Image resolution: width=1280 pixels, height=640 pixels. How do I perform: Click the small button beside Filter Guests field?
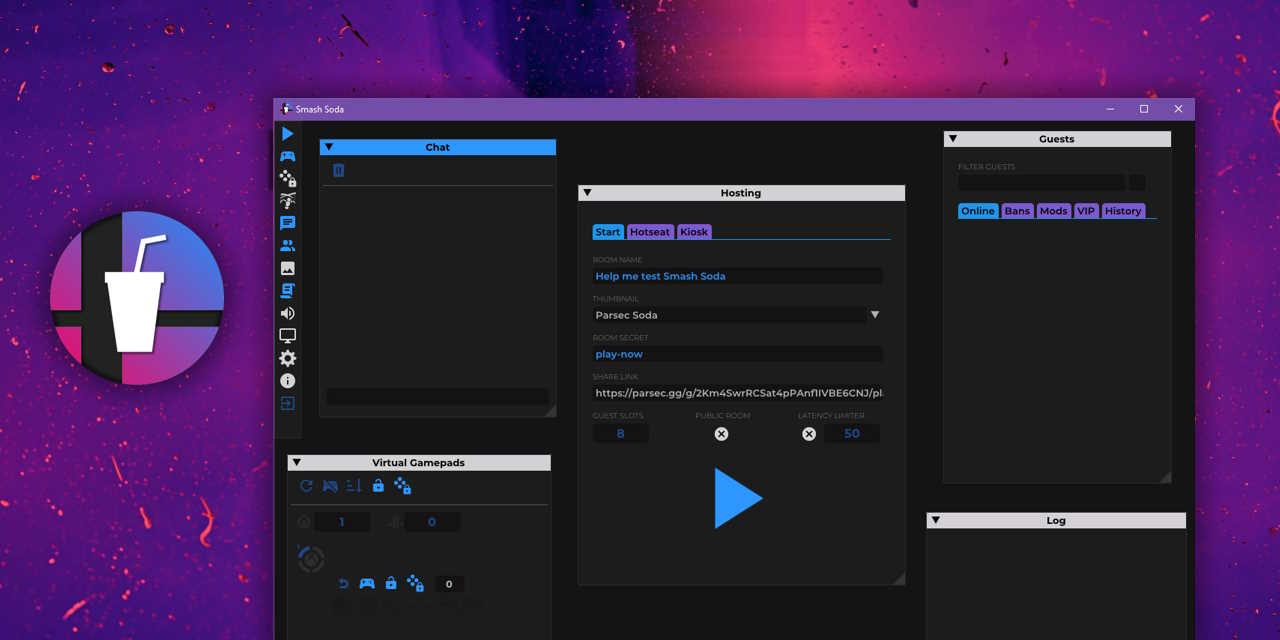pyautogui.click(x=1137, y=183)
